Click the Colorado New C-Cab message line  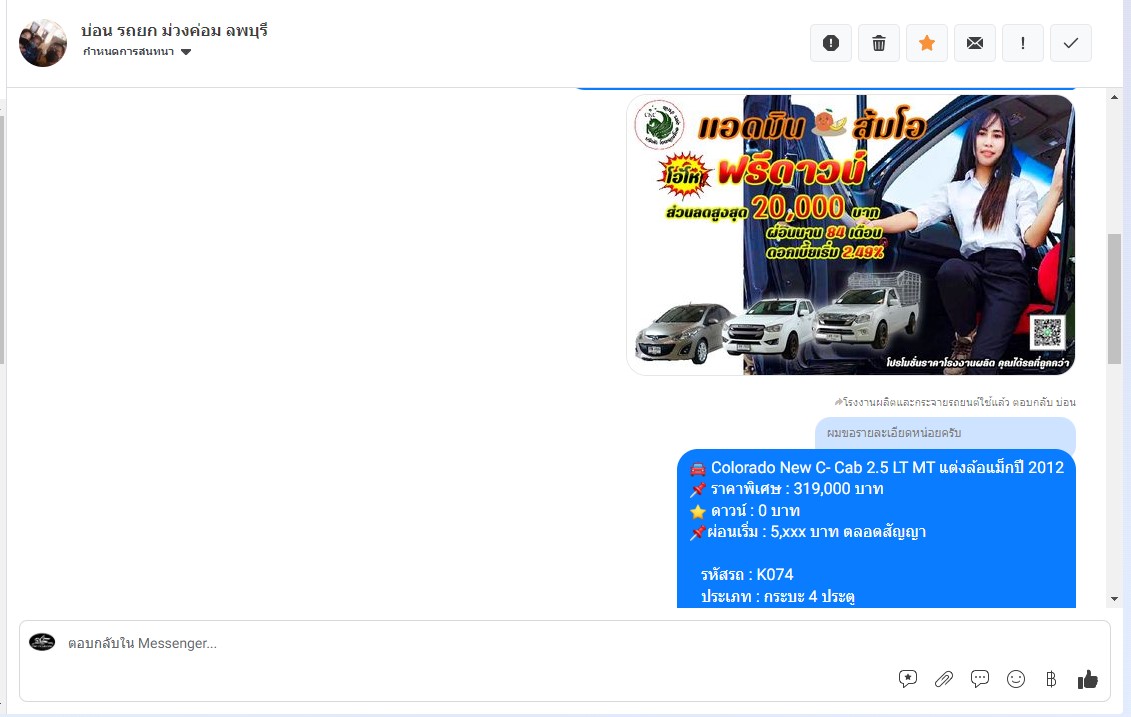[x=876, y=467]
